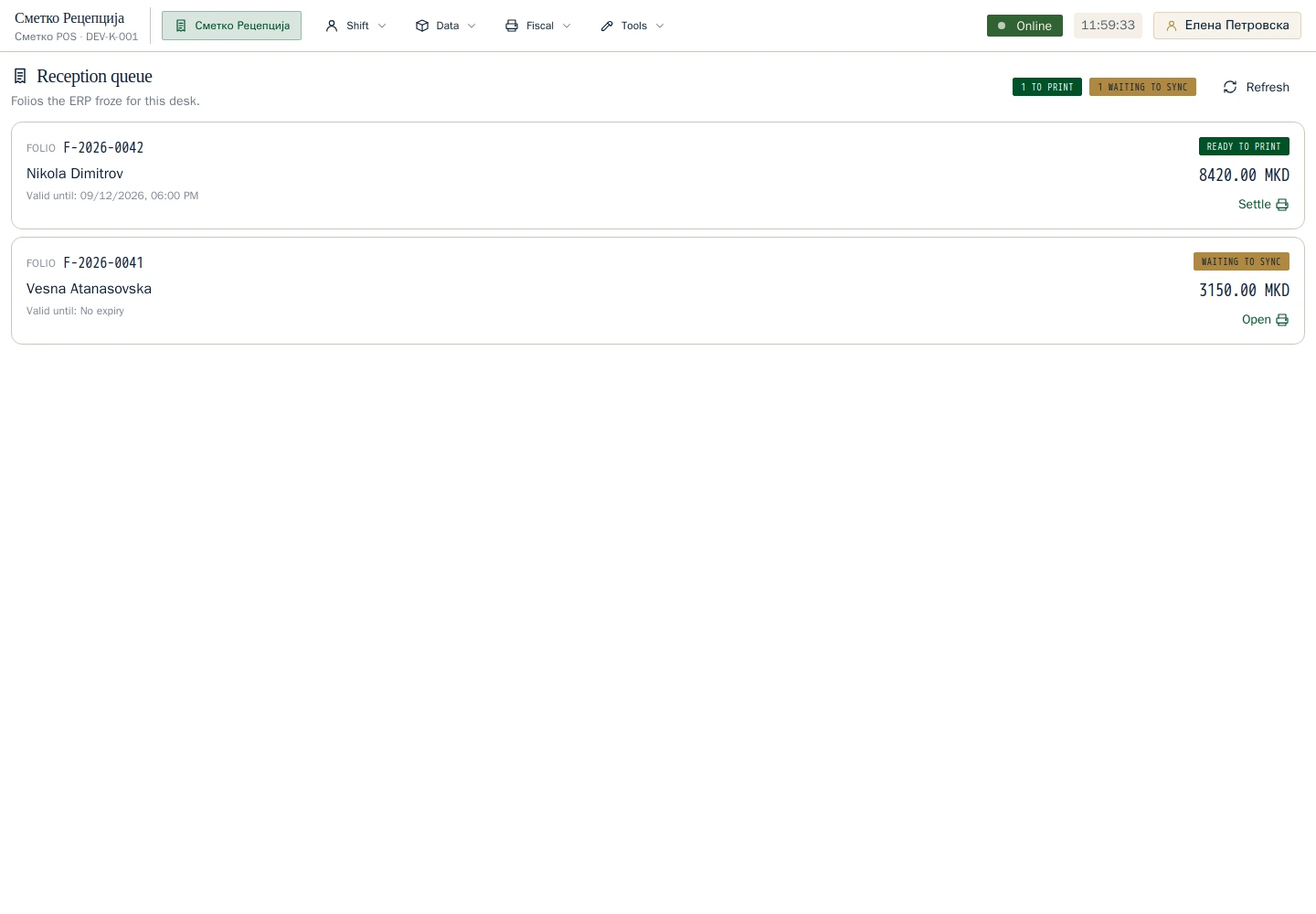1316x914 pixels.
Task: Click the amount 3150.00 MKD
Action: pos(1244,291)
